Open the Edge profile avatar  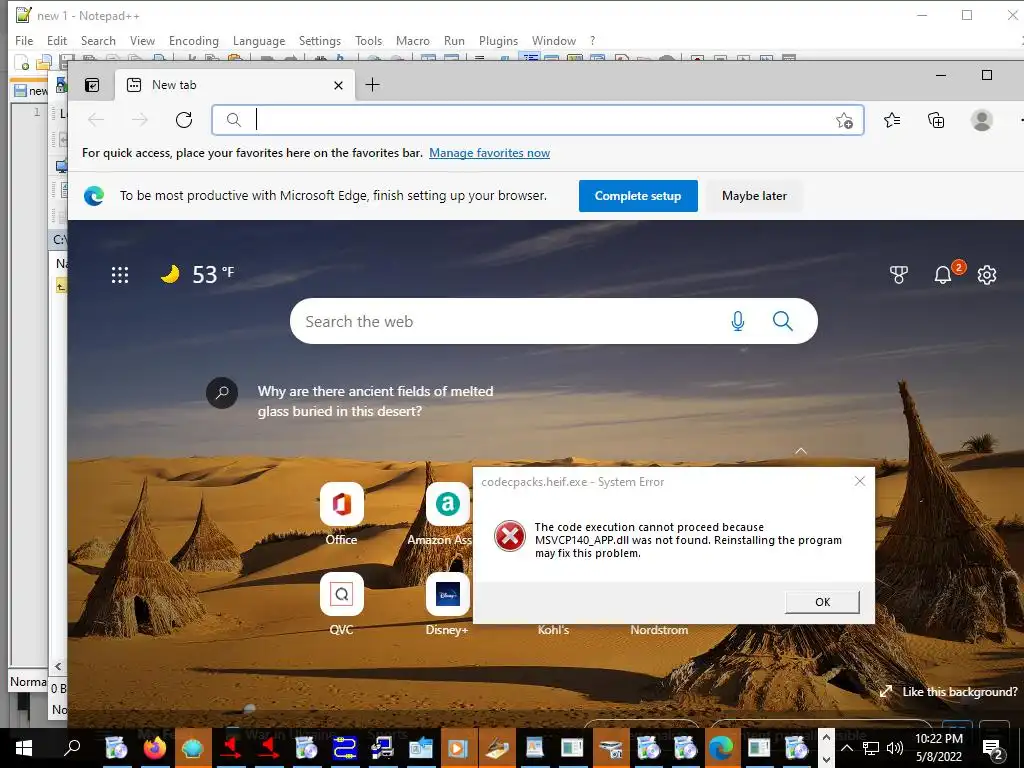pos(982,120)
